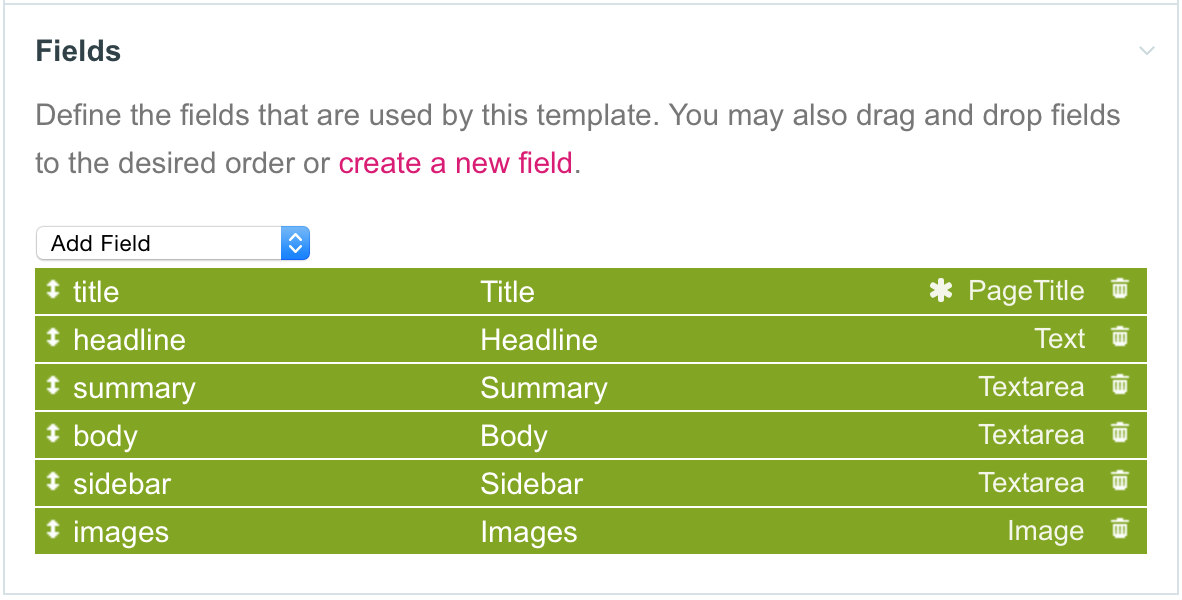Follow the create a new field link
1182x600 pixels.
click(455, 162)
